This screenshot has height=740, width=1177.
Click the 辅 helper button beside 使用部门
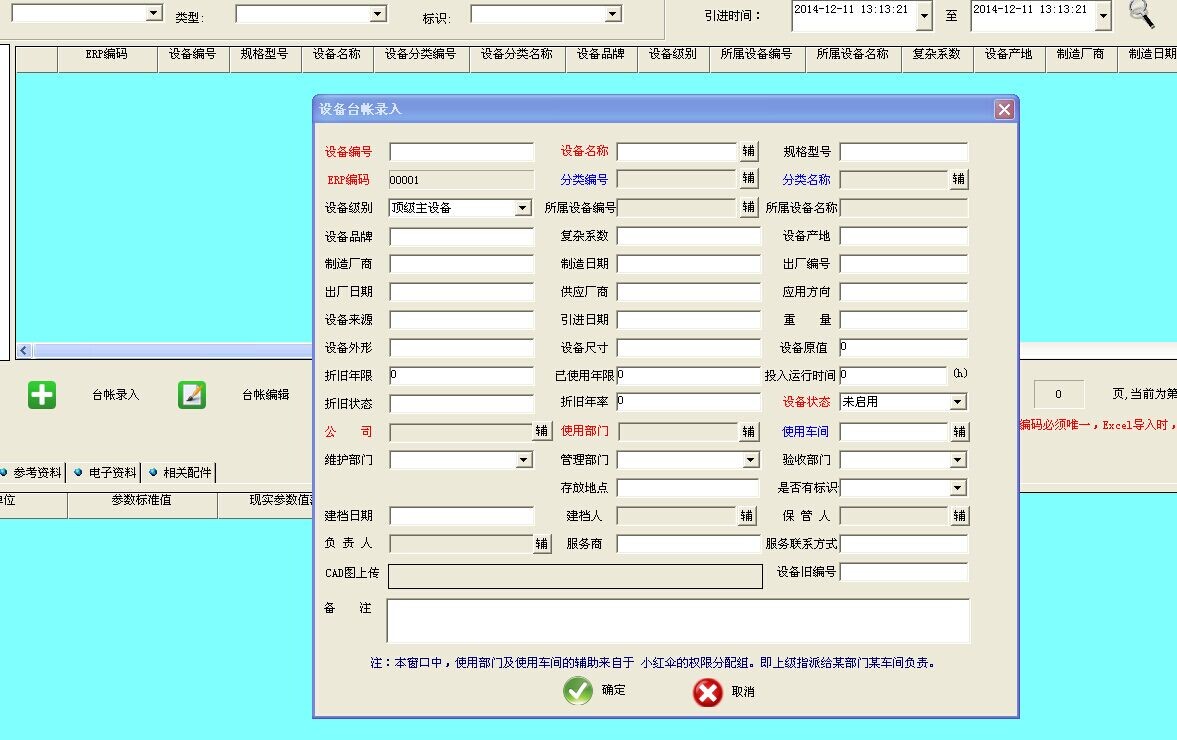click(748, 431)
